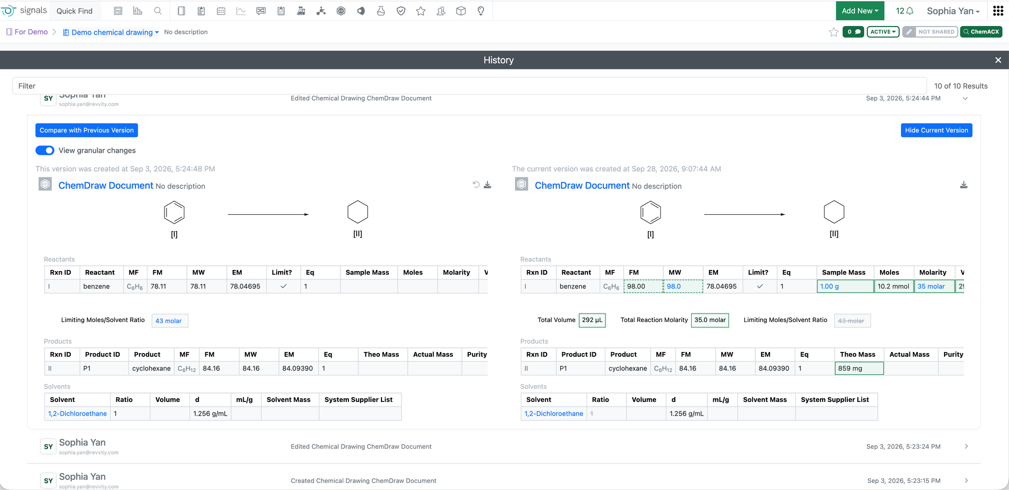Download the current version ChemDraw Document
Screen dimensions: 1009x490
pyautogui.click(x=964, y=185)
